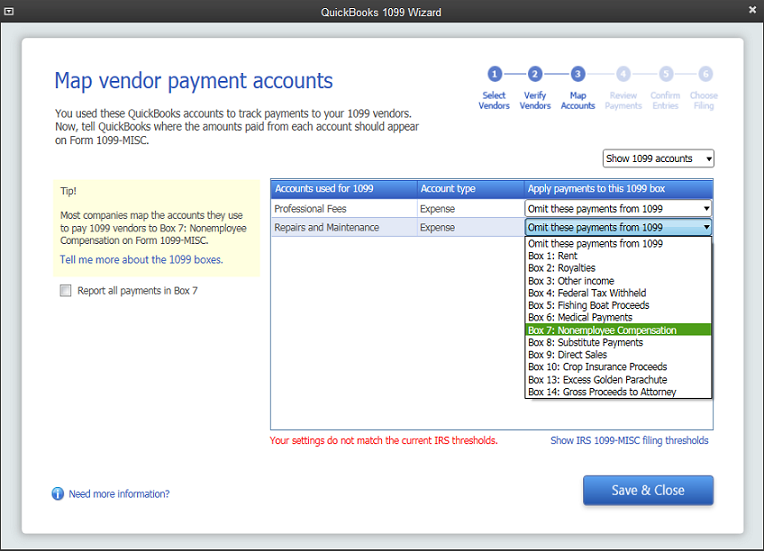This screenshot has width=764, height=551.
Task: Click Accounts used for 1099 column header
Action: click(344, 189)
